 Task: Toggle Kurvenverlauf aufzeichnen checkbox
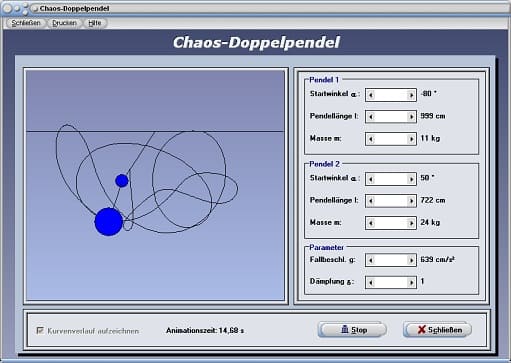(40, 331)
